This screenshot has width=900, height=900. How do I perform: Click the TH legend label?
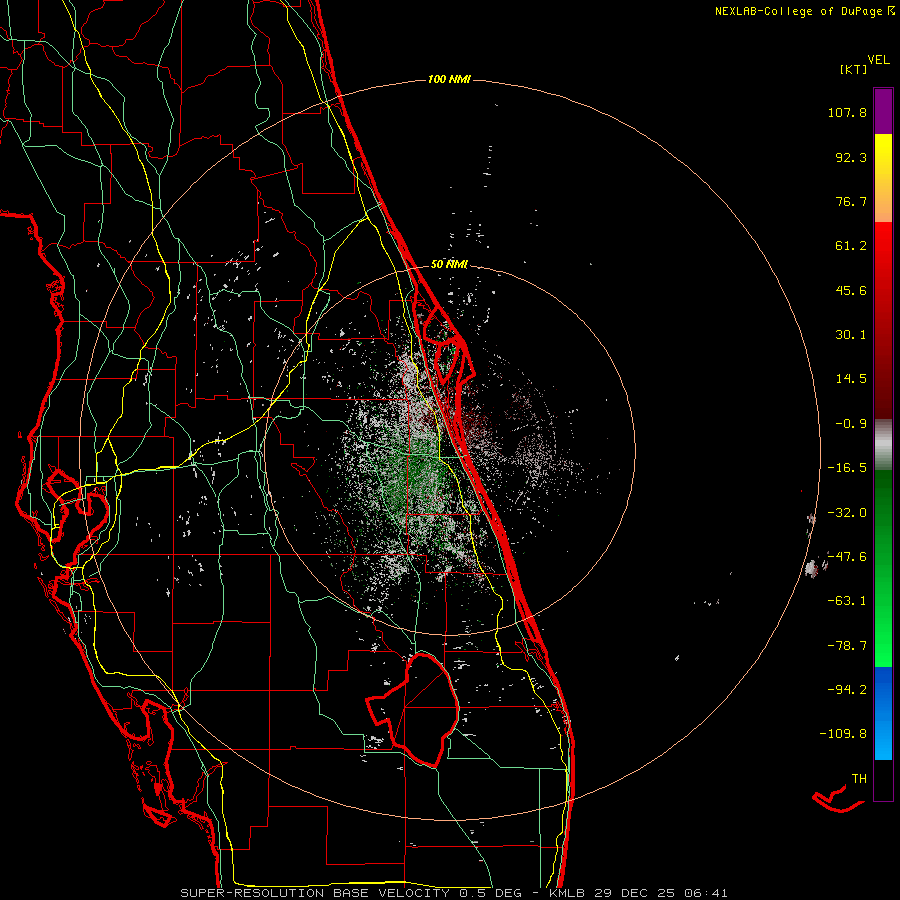(x=859, y=779)
